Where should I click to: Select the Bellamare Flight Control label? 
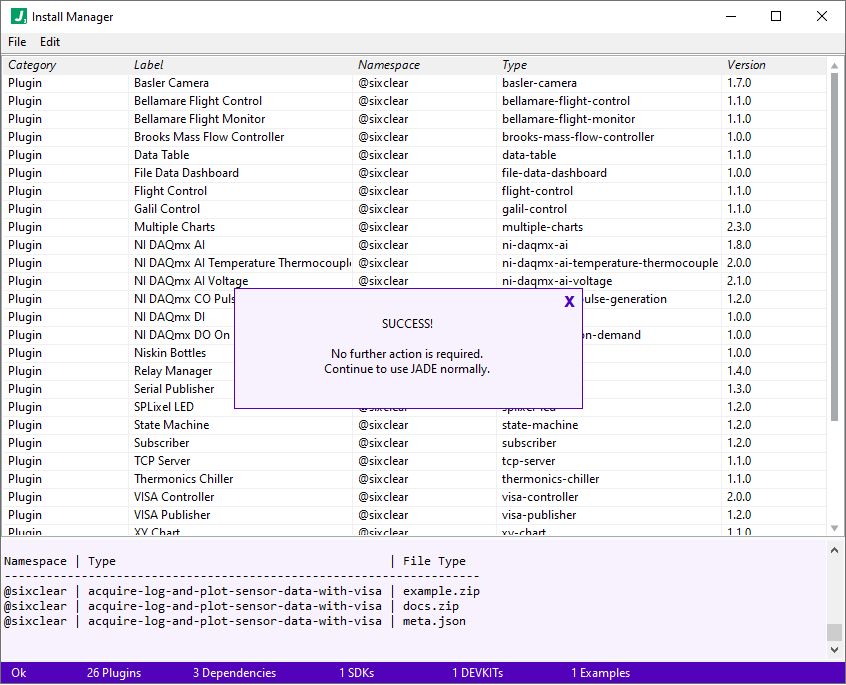tap(198, 101)
